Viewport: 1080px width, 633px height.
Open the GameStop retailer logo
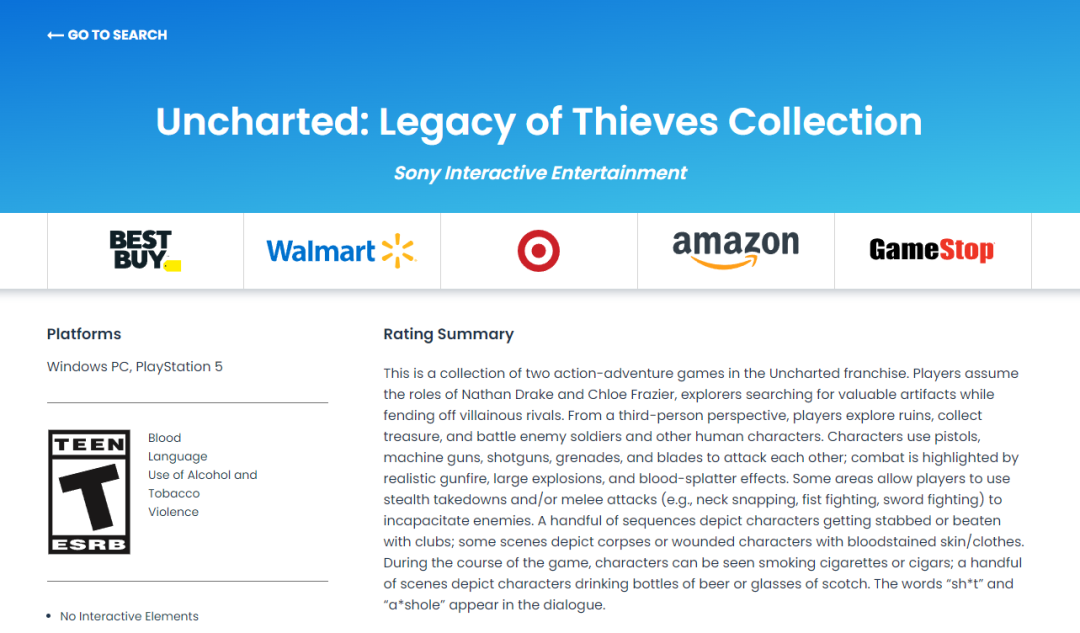[x=931, y=250]
